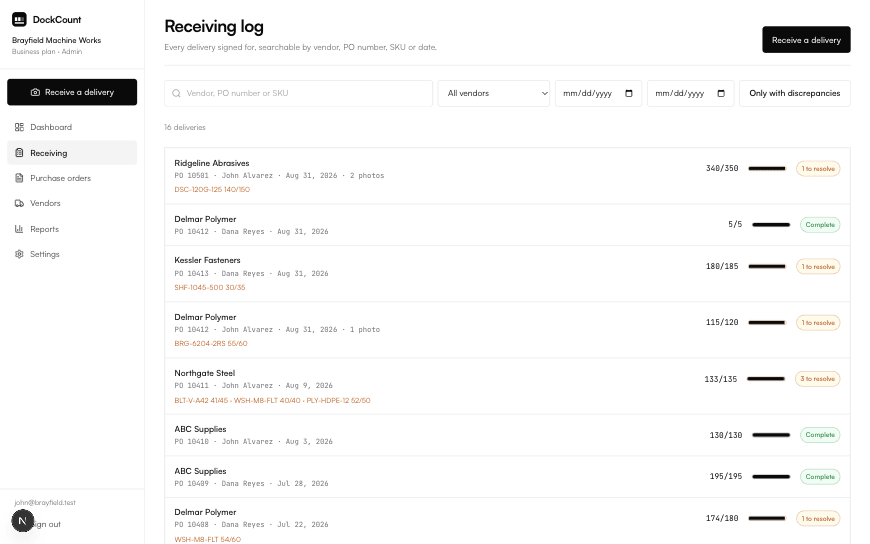Viewport: 870px width, 544px height.
Task: Click the Reports bar chart icon
Action: 19,229
